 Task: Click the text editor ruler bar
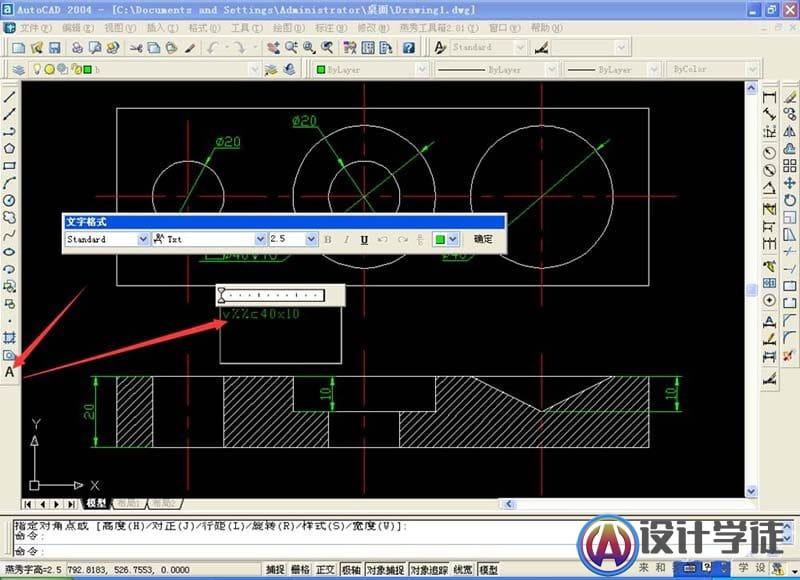coord(272,295)
